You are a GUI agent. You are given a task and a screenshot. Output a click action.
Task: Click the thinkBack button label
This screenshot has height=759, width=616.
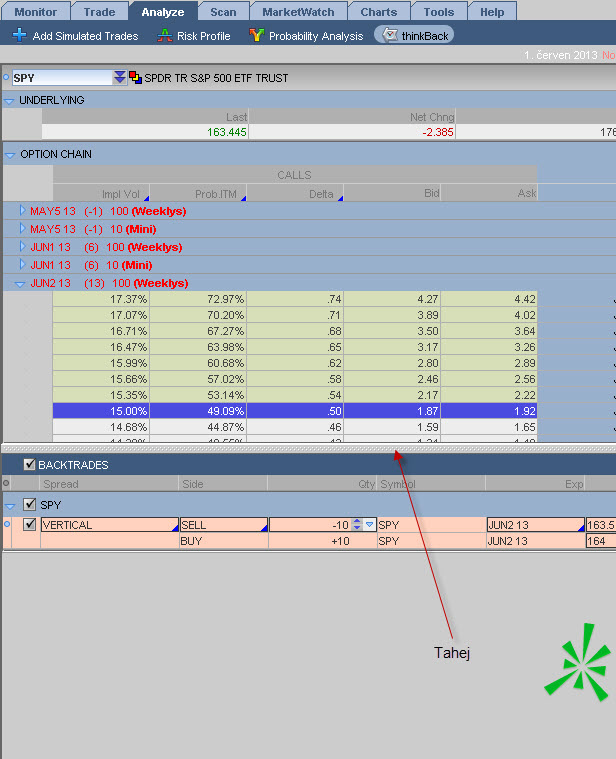[x=425, y=36]
